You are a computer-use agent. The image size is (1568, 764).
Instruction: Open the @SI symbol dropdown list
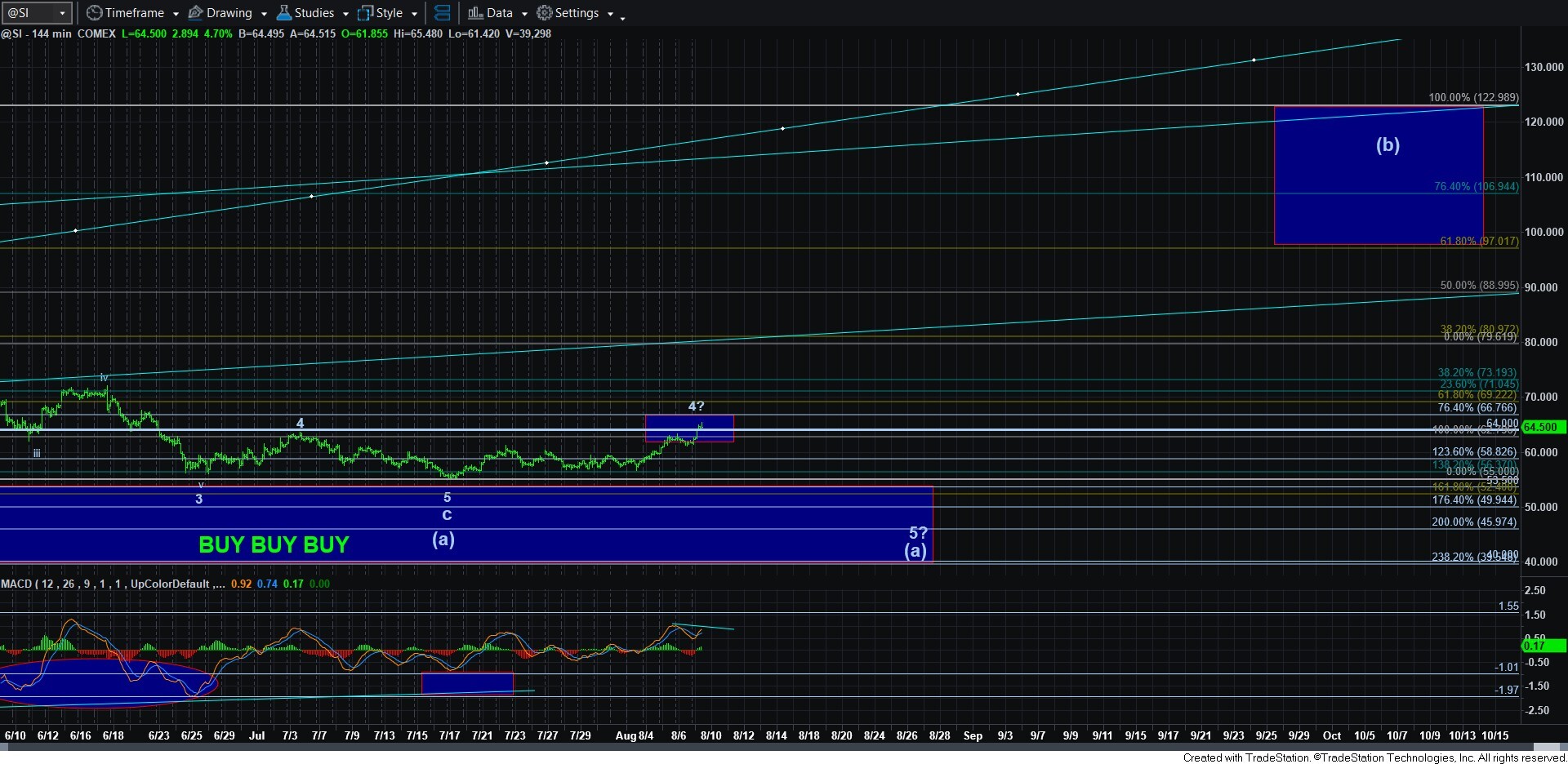point(62,13)
